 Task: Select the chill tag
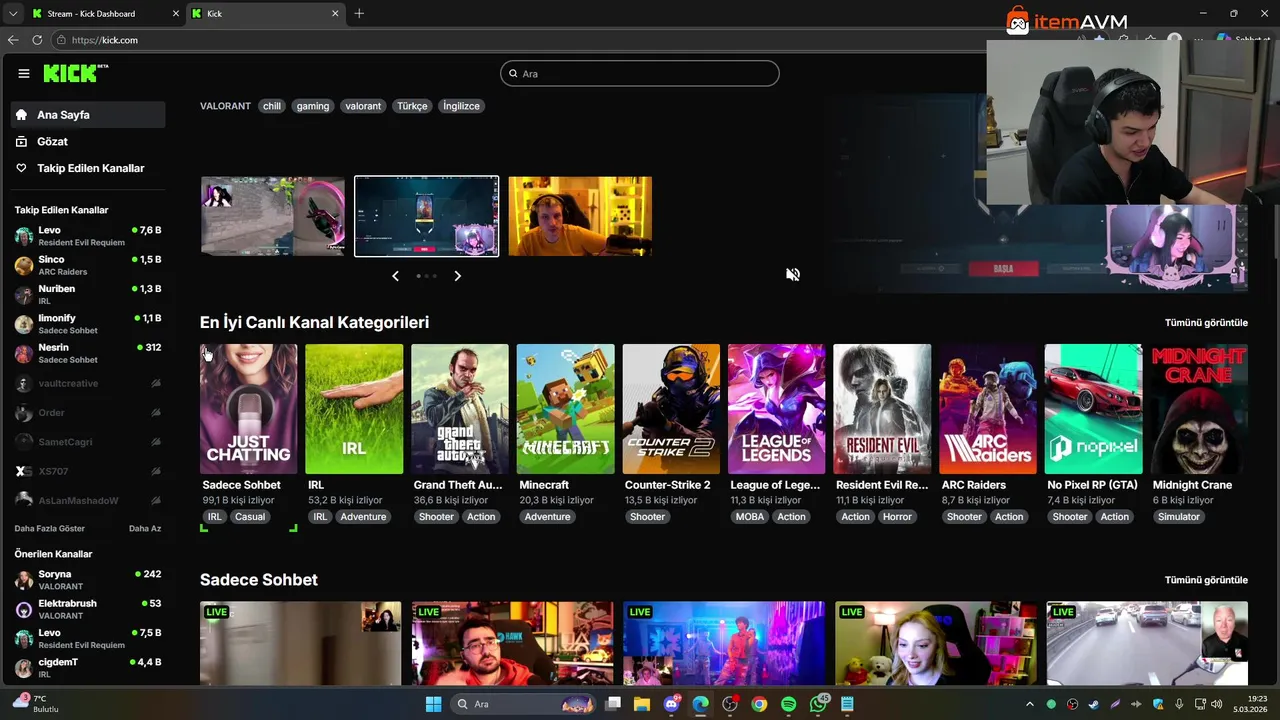(x=272, y=106)
